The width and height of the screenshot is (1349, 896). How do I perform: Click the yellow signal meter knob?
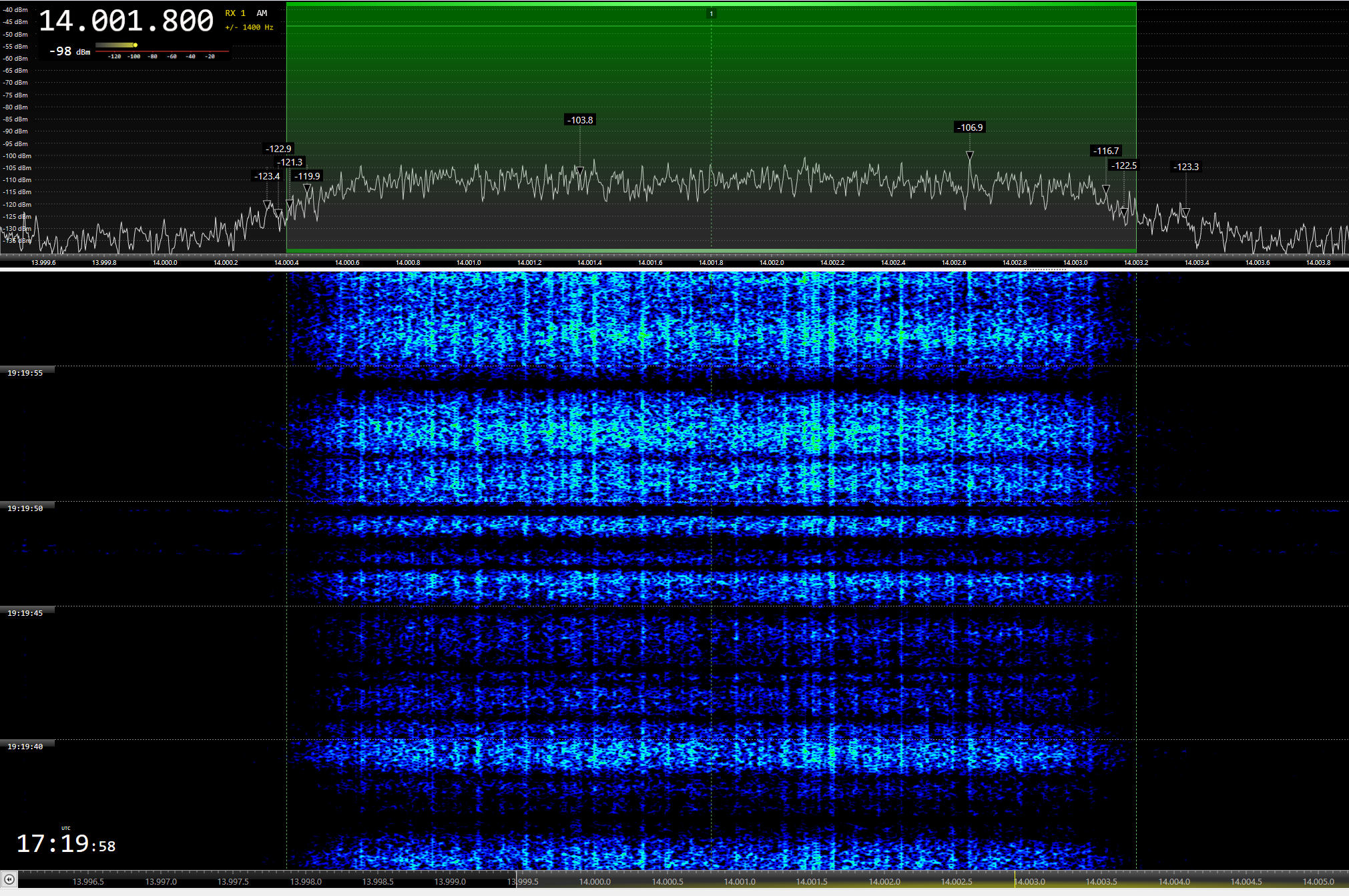(136, 45)
